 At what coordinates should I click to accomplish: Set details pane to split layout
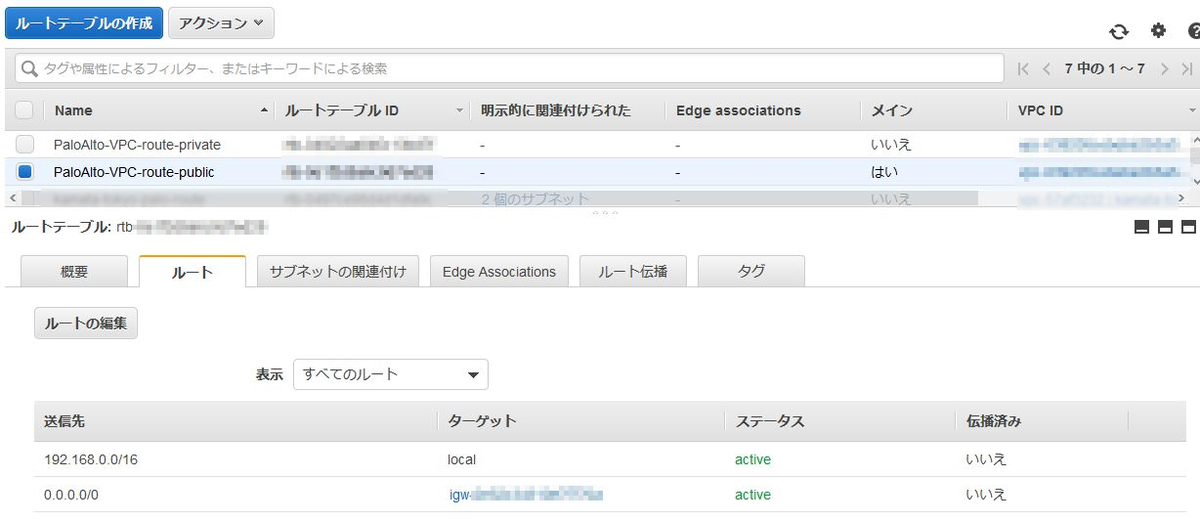click(1165, 228)
